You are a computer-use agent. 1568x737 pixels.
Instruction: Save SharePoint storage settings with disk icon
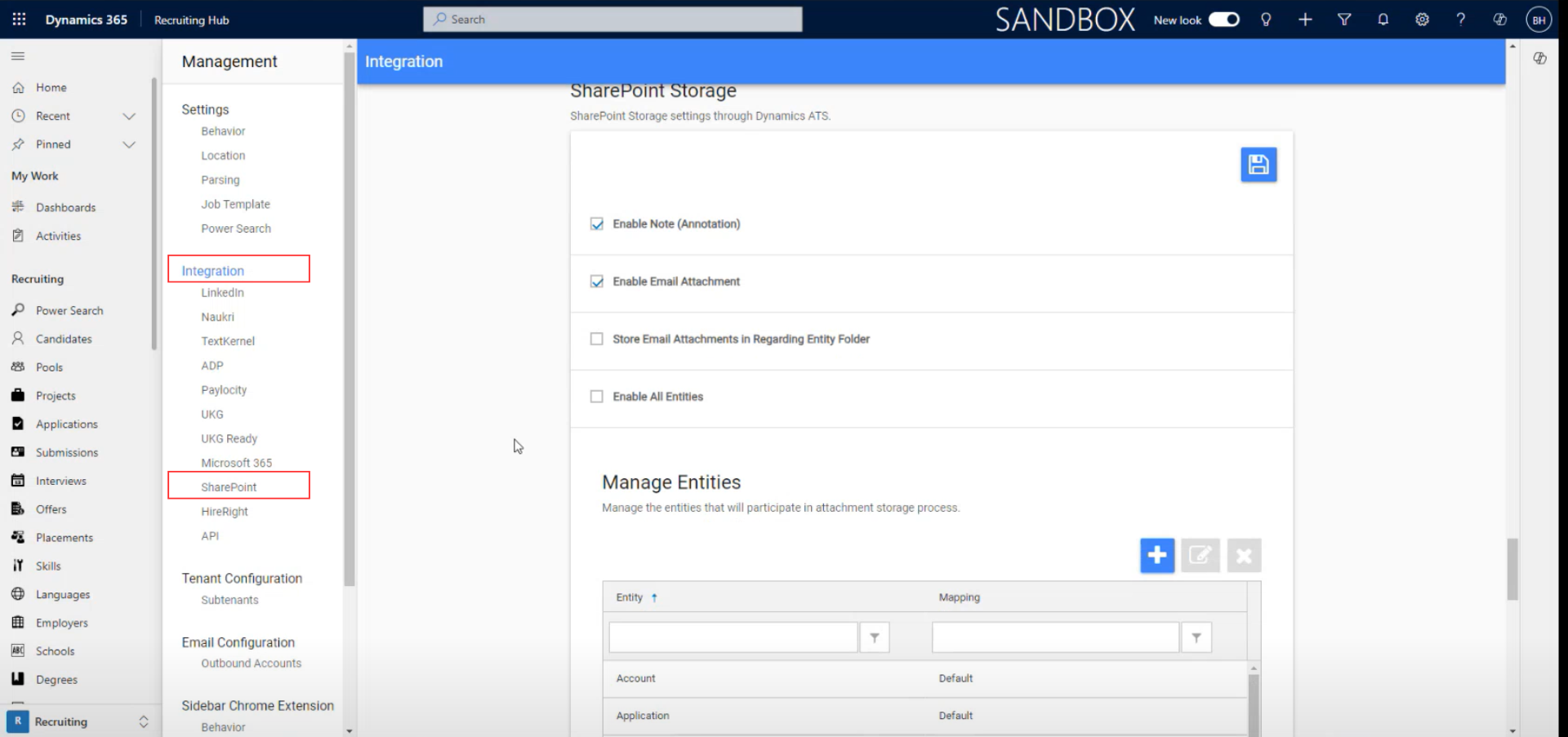(1258, 165)
